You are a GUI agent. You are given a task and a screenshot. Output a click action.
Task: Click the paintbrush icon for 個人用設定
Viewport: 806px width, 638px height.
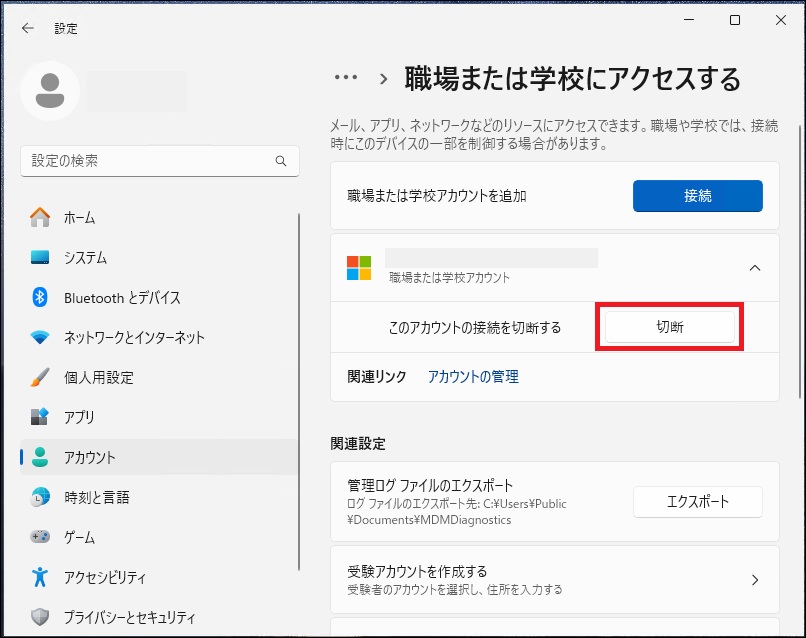coord(40,377)
